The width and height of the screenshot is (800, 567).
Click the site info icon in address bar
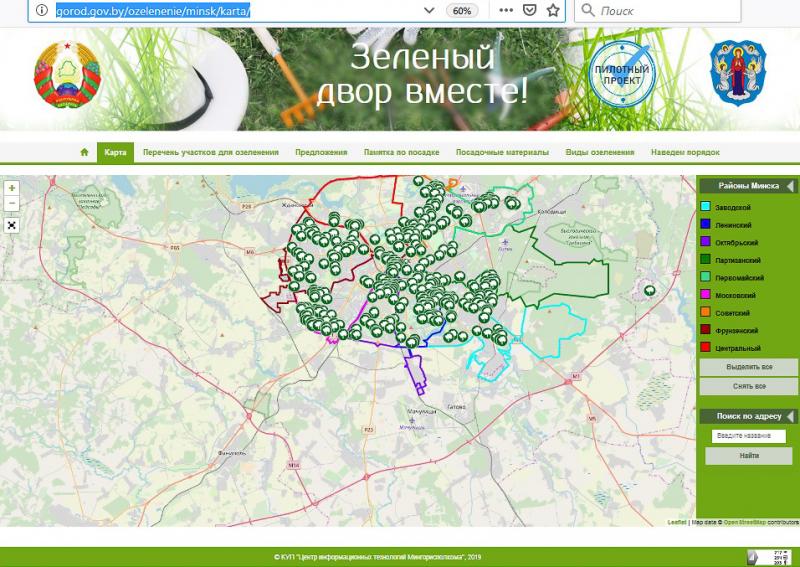coord(41,10)
